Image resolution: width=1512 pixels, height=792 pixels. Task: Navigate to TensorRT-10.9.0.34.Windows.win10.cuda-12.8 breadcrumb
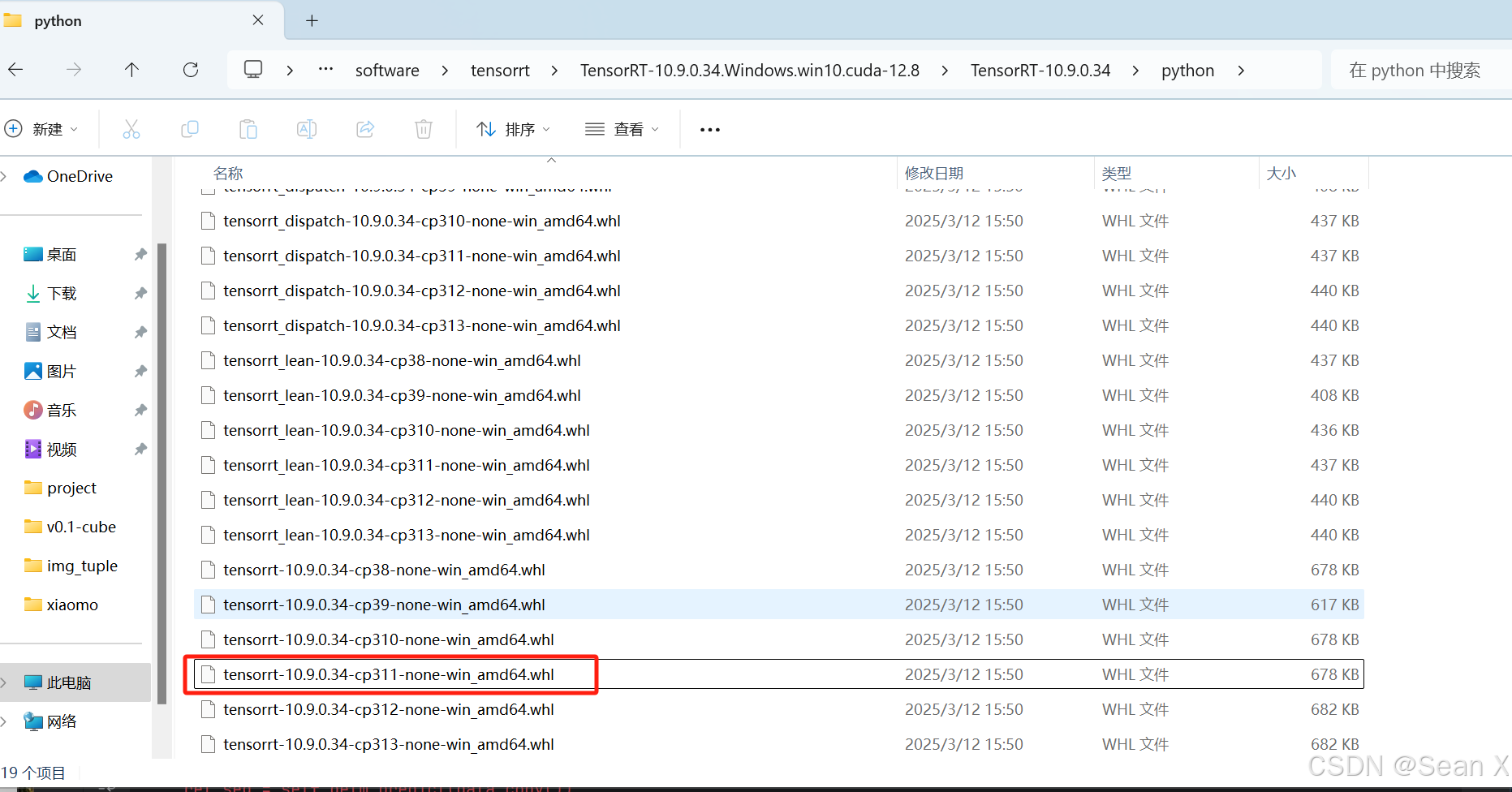[750, 71]
